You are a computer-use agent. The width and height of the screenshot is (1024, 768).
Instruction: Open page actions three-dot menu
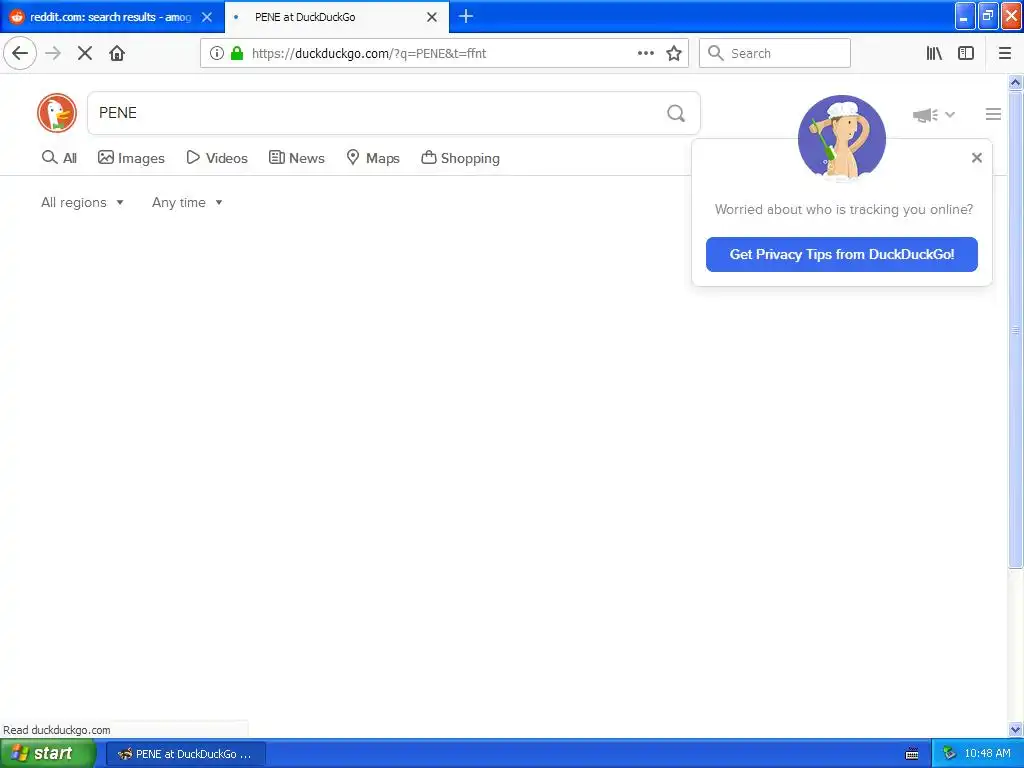[645, 53]
